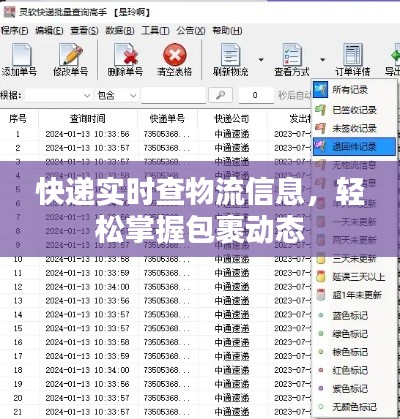Open the 数据(B) menu
The width and height of the screenshot is (400, 419).
click(120, 31)
